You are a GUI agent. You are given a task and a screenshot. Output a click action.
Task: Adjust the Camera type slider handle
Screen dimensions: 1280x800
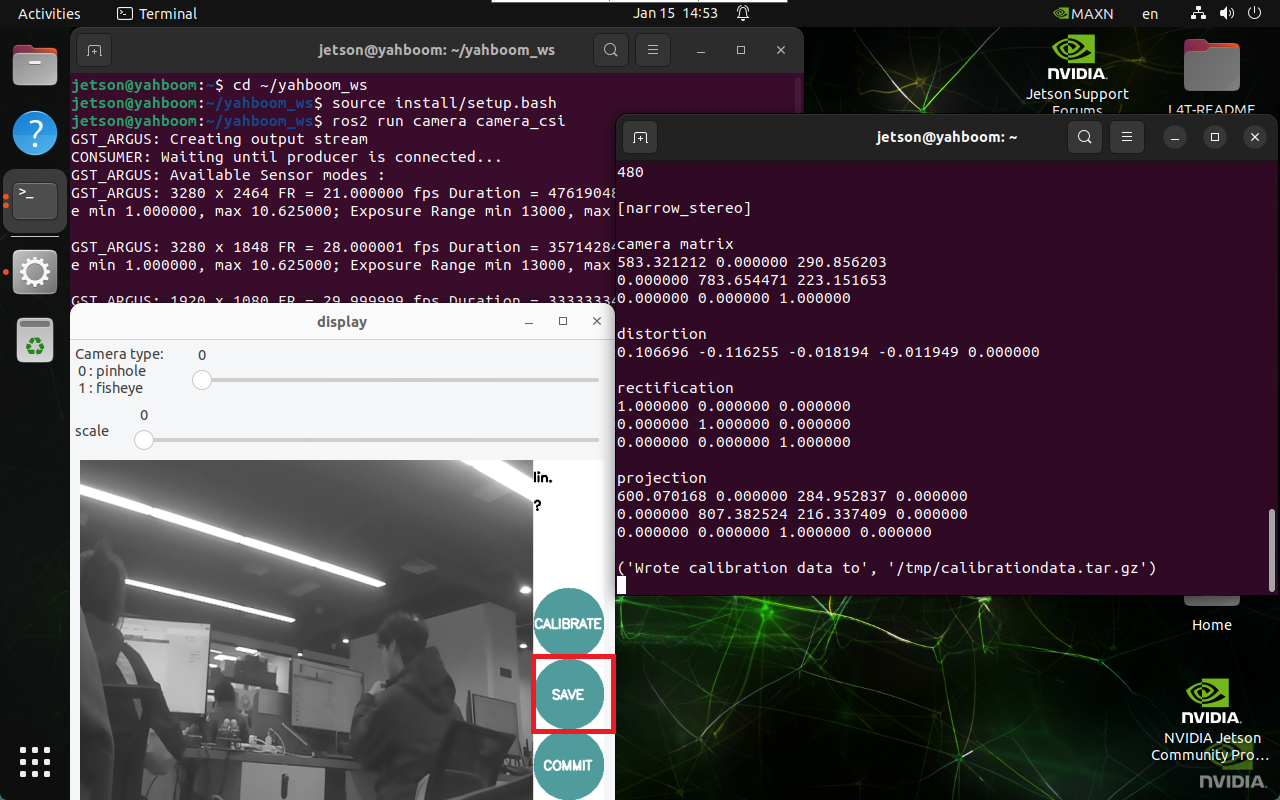202,380
